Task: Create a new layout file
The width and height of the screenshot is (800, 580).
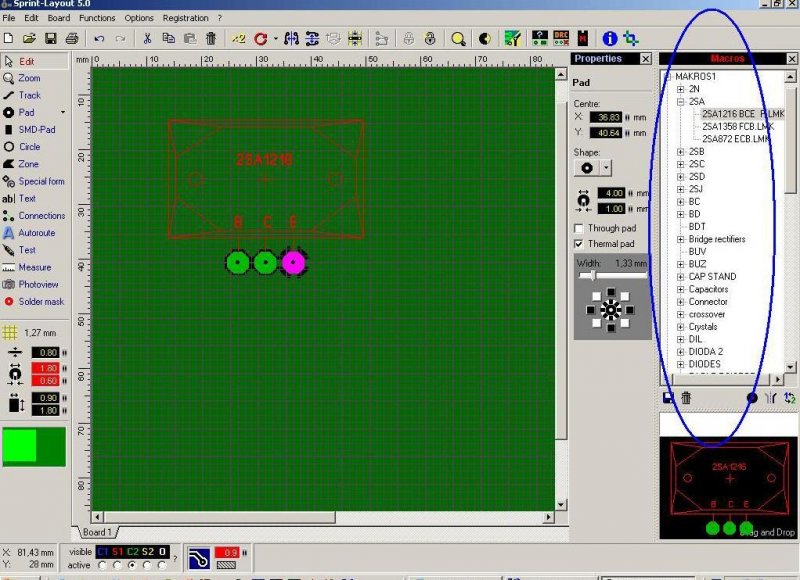Action: (8, 38)
